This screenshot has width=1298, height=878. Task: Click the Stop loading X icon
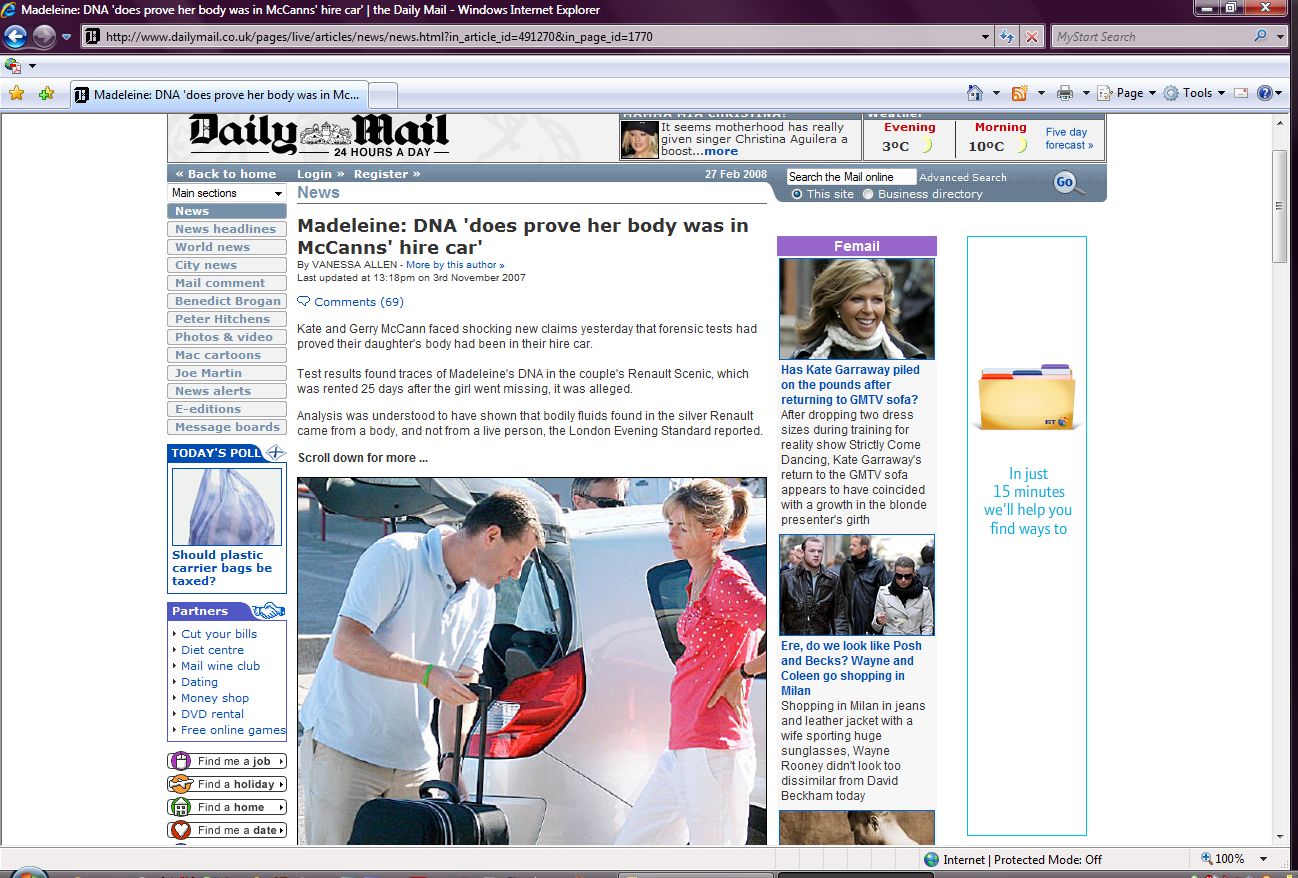pyautogui.click(x=1032, y=37)
